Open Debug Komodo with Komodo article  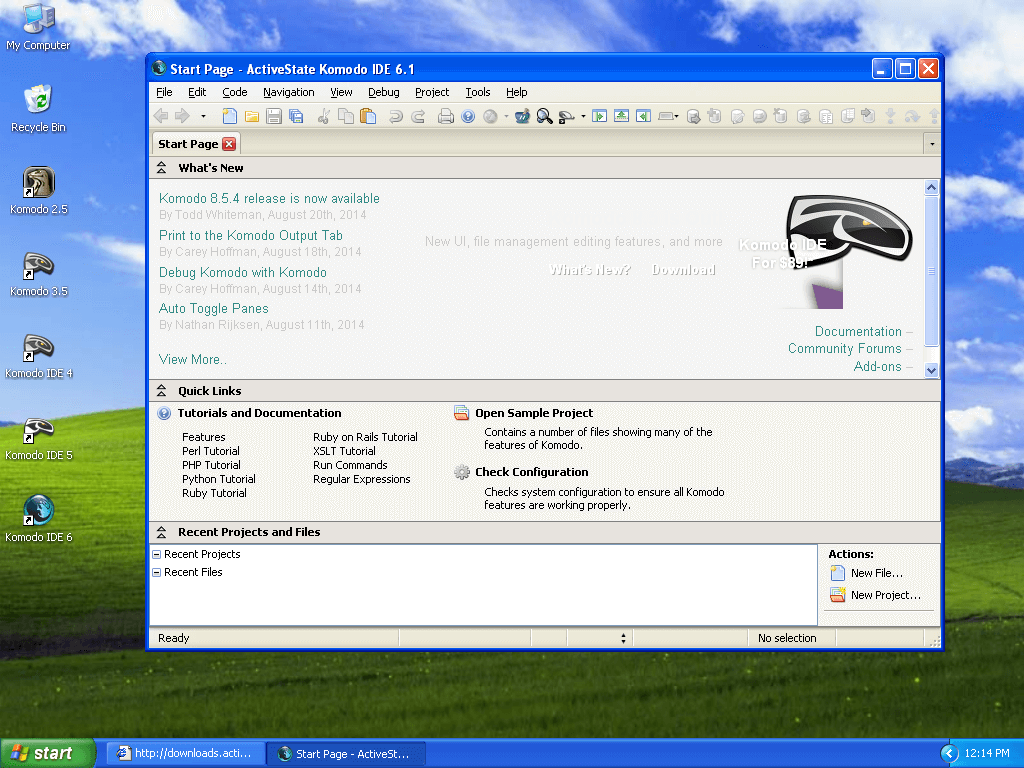[x=243, y=272]
